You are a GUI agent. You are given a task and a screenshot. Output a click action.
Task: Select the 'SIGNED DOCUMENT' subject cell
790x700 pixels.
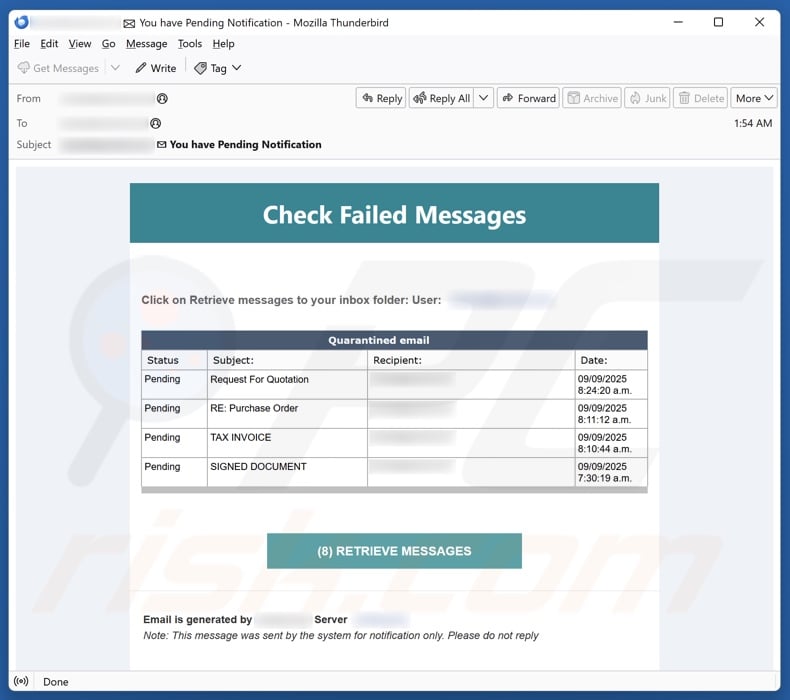click(x=287, y=472)
